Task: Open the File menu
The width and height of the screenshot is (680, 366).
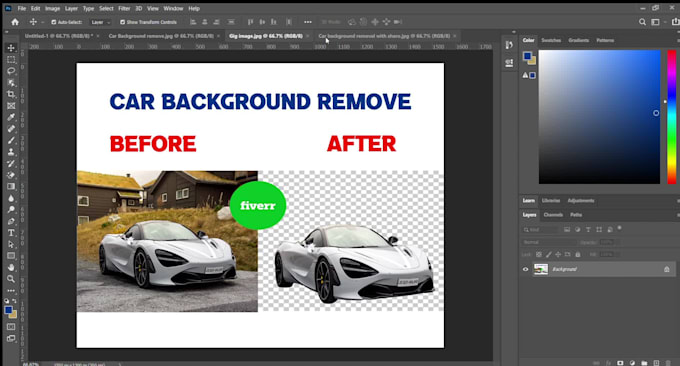Action: click(x=22, y=8)
